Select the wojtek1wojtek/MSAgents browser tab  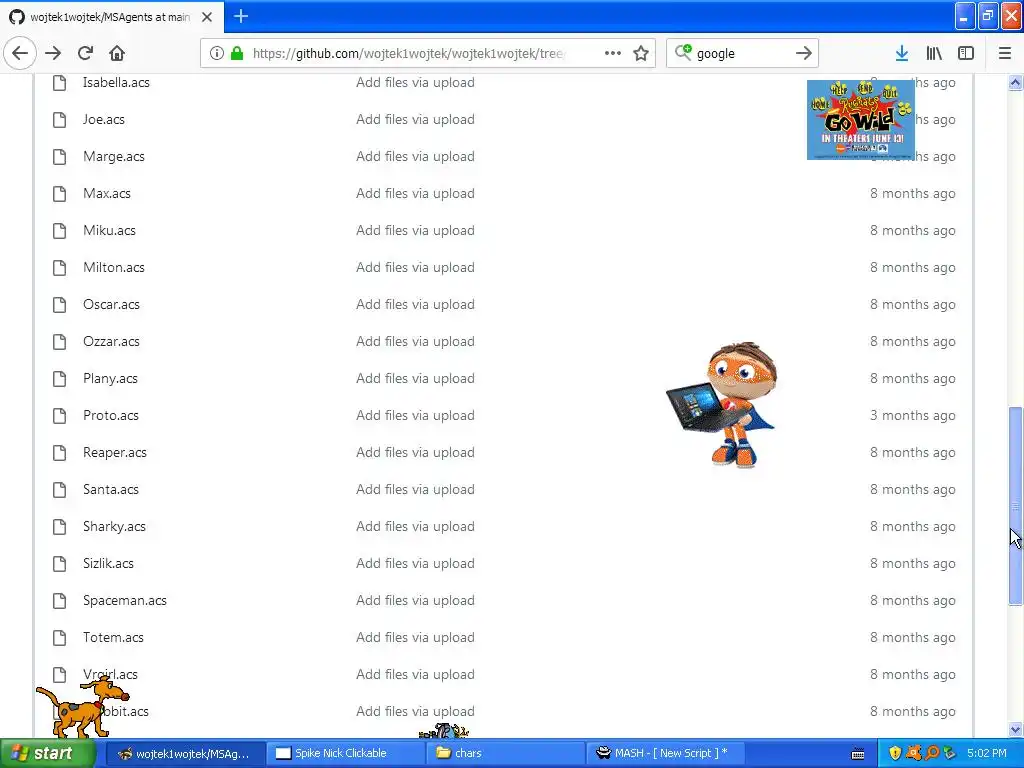click(112, 17)
